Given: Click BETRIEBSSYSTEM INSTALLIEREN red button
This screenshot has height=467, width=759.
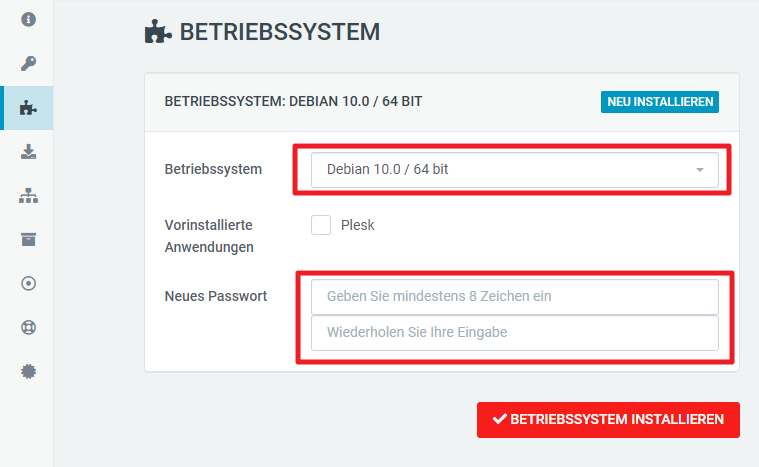Looking at the screenshot, I should (608, 420).
